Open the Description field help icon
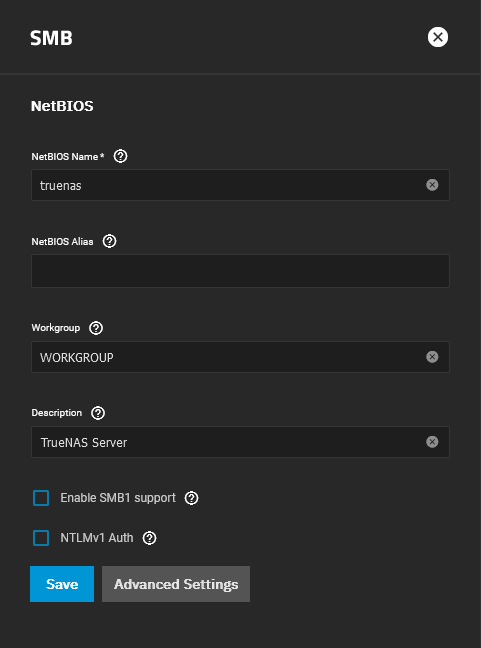The width and height of the screenshot is (481, 648). [x=98, y=413]
